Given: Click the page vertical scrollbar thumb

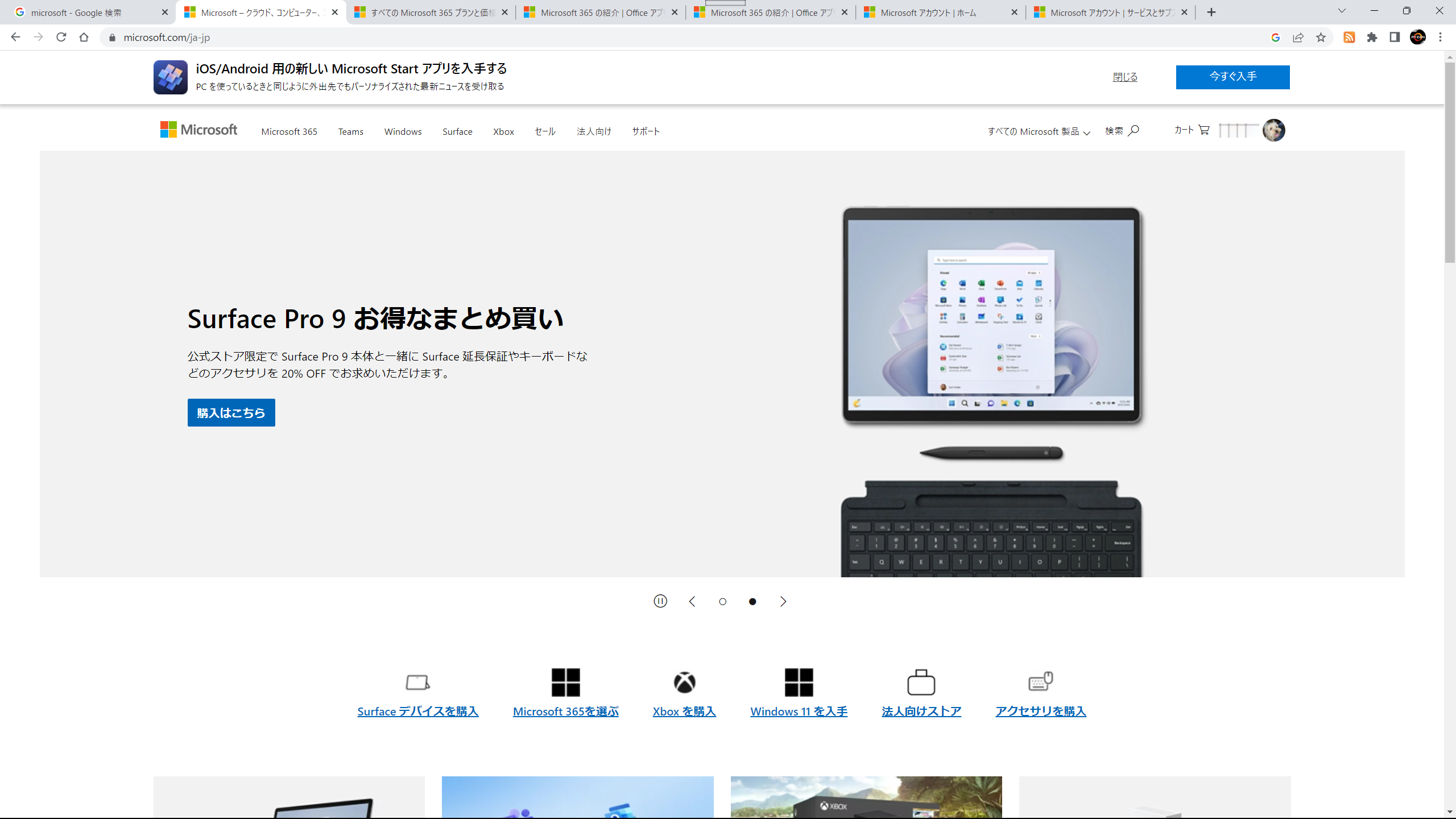Looking at the screenshot, I should 1450,162.
